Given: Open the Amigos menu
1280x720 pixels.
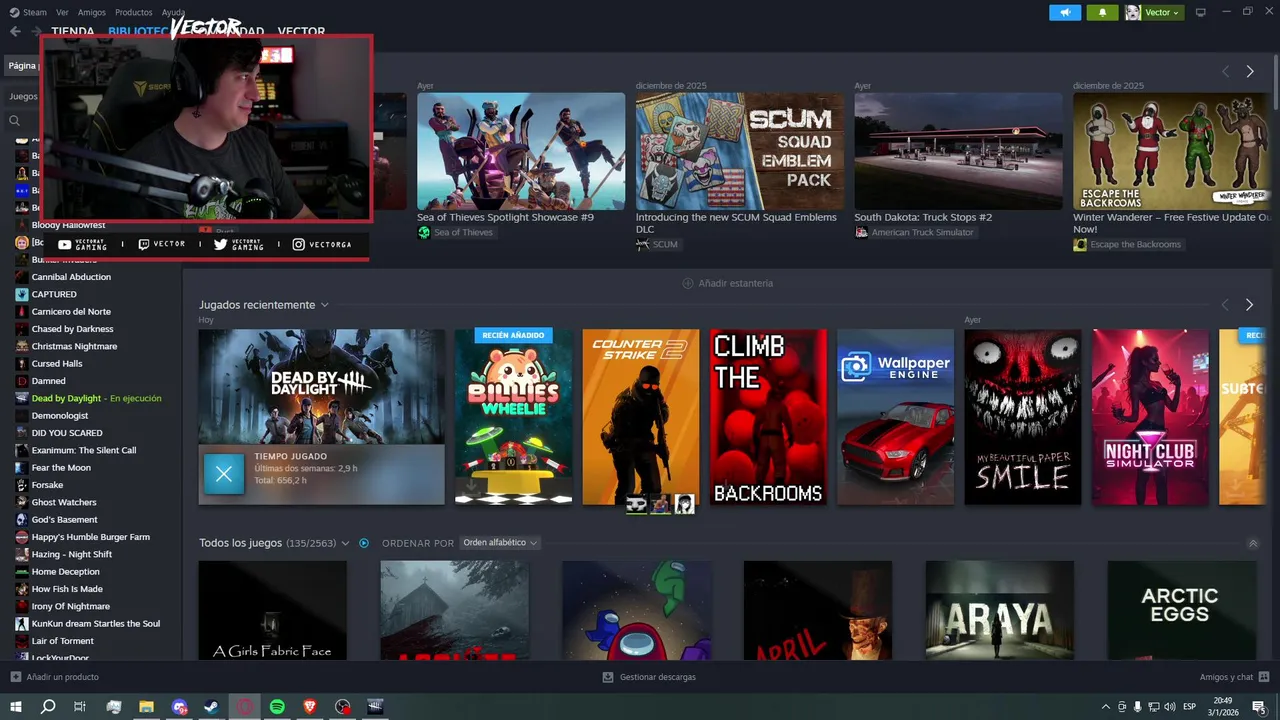Looking at the screenshot, I should pos(91,12).
